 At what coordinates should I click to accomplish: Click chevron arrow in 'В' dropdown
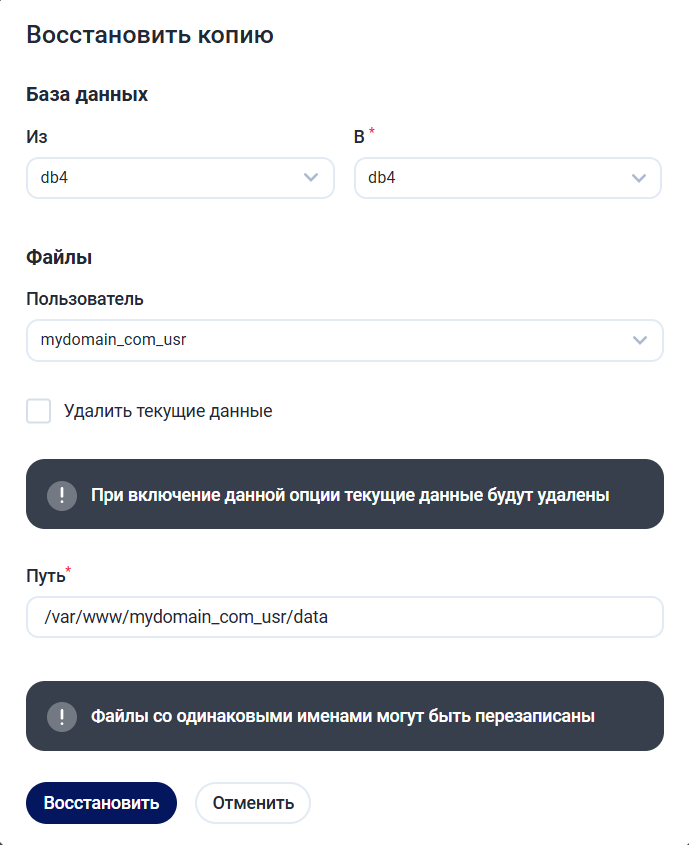639,178
